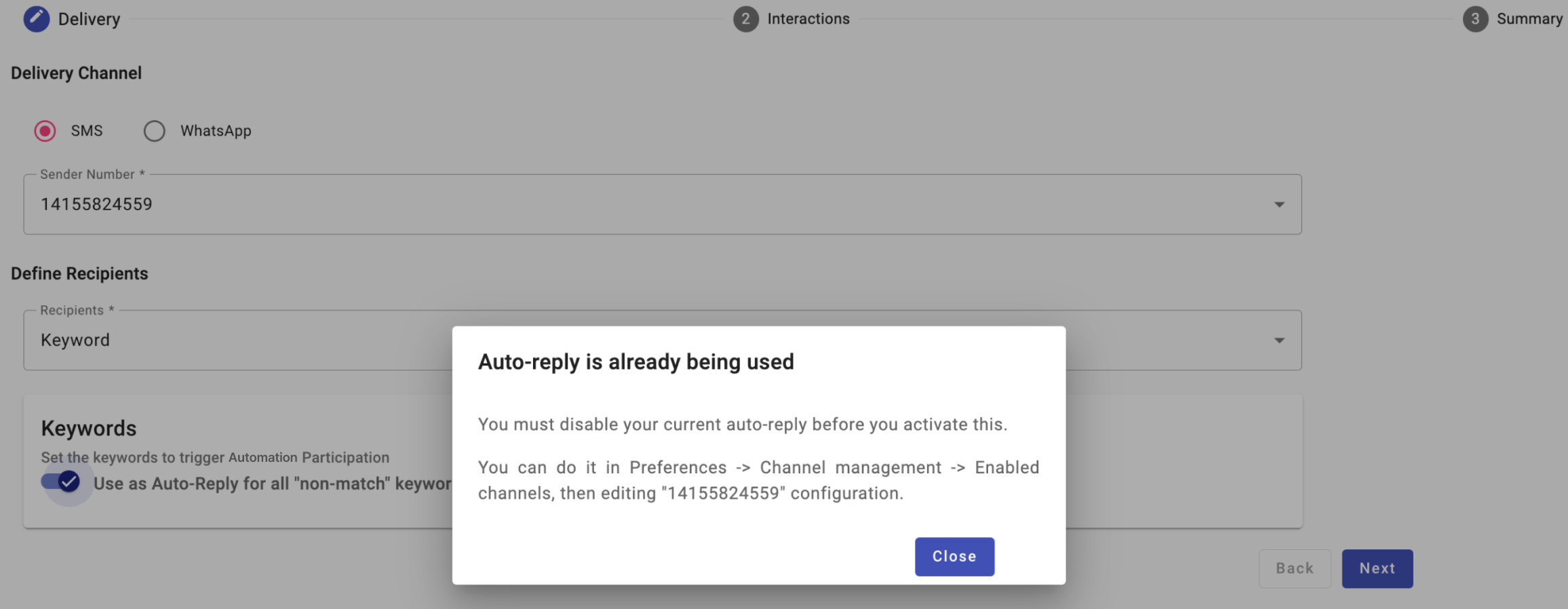Toggle the Auto-Reply non-match keywords switch
The height and width of the screenshot is (609, 1568).
(61, 482)
